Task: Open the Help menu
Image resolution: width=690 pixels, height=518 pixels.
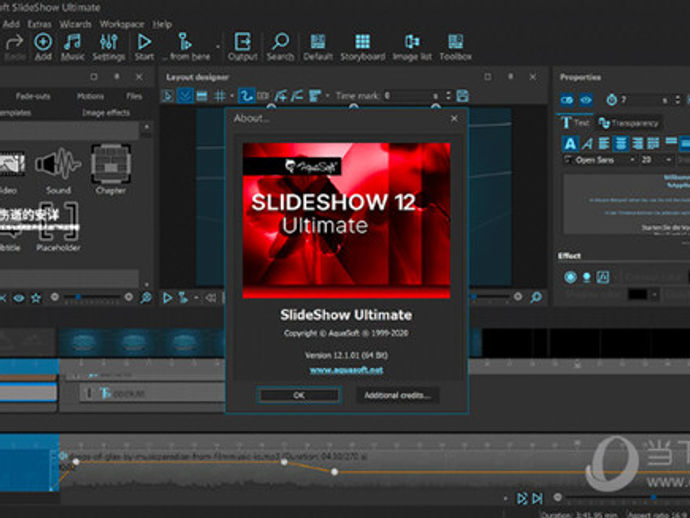Action: (162, 24)
